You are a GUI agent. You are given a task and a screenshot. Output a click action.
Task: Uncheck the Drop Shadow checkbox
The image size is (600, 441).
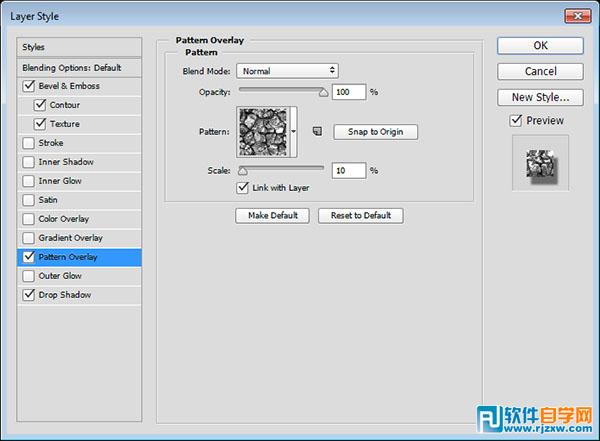29,295
